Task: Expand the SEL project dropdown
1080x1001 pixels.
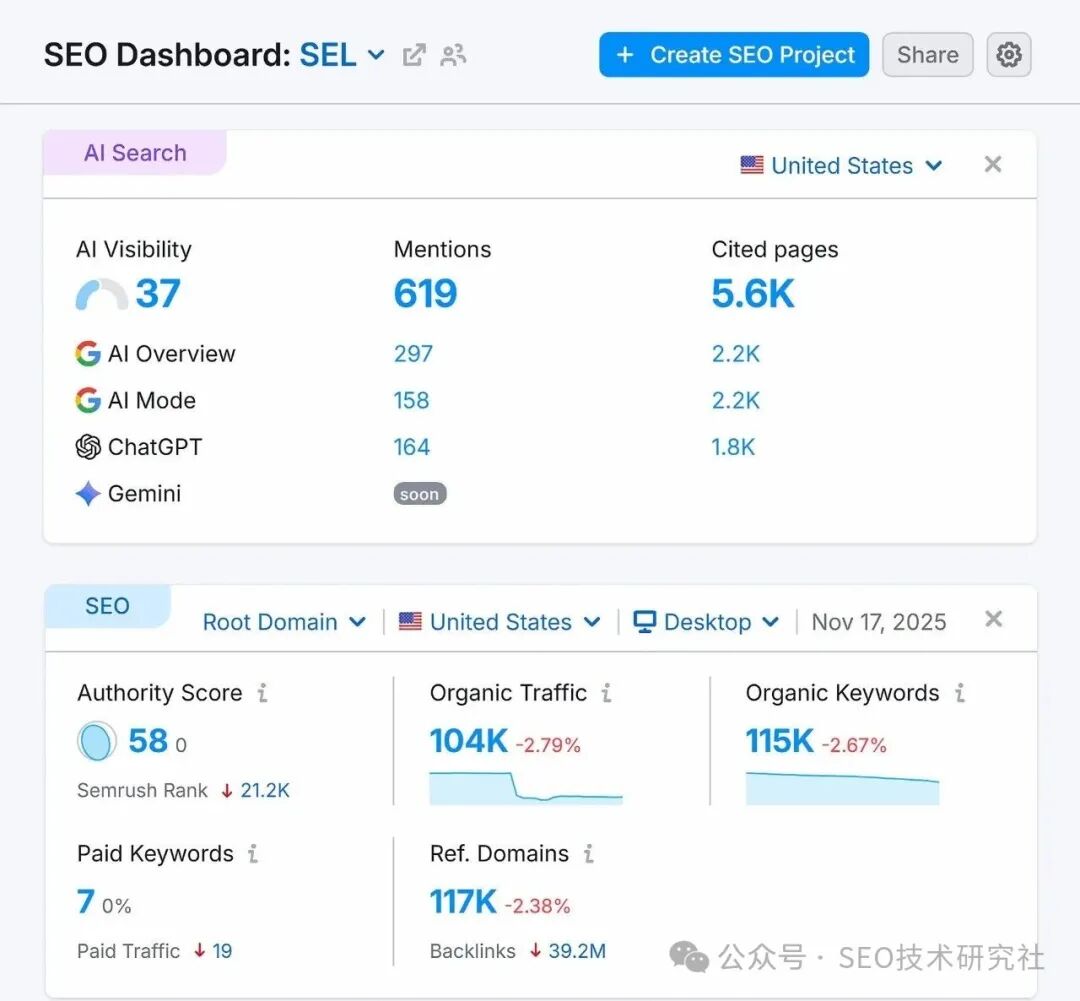Action: point(343,55)
